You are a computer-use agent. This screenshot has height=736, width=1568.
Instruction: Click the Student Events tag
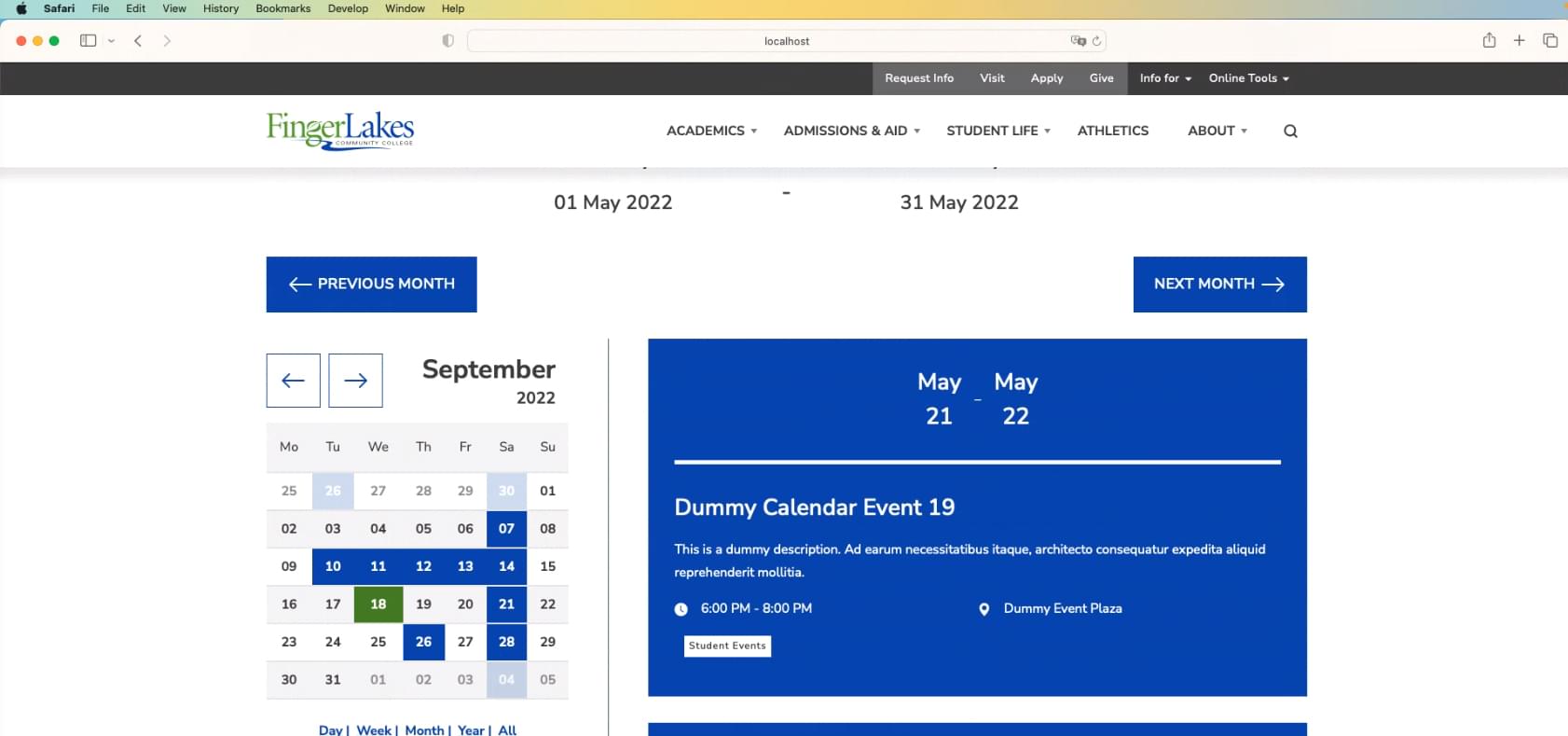[x=727, y=646]
